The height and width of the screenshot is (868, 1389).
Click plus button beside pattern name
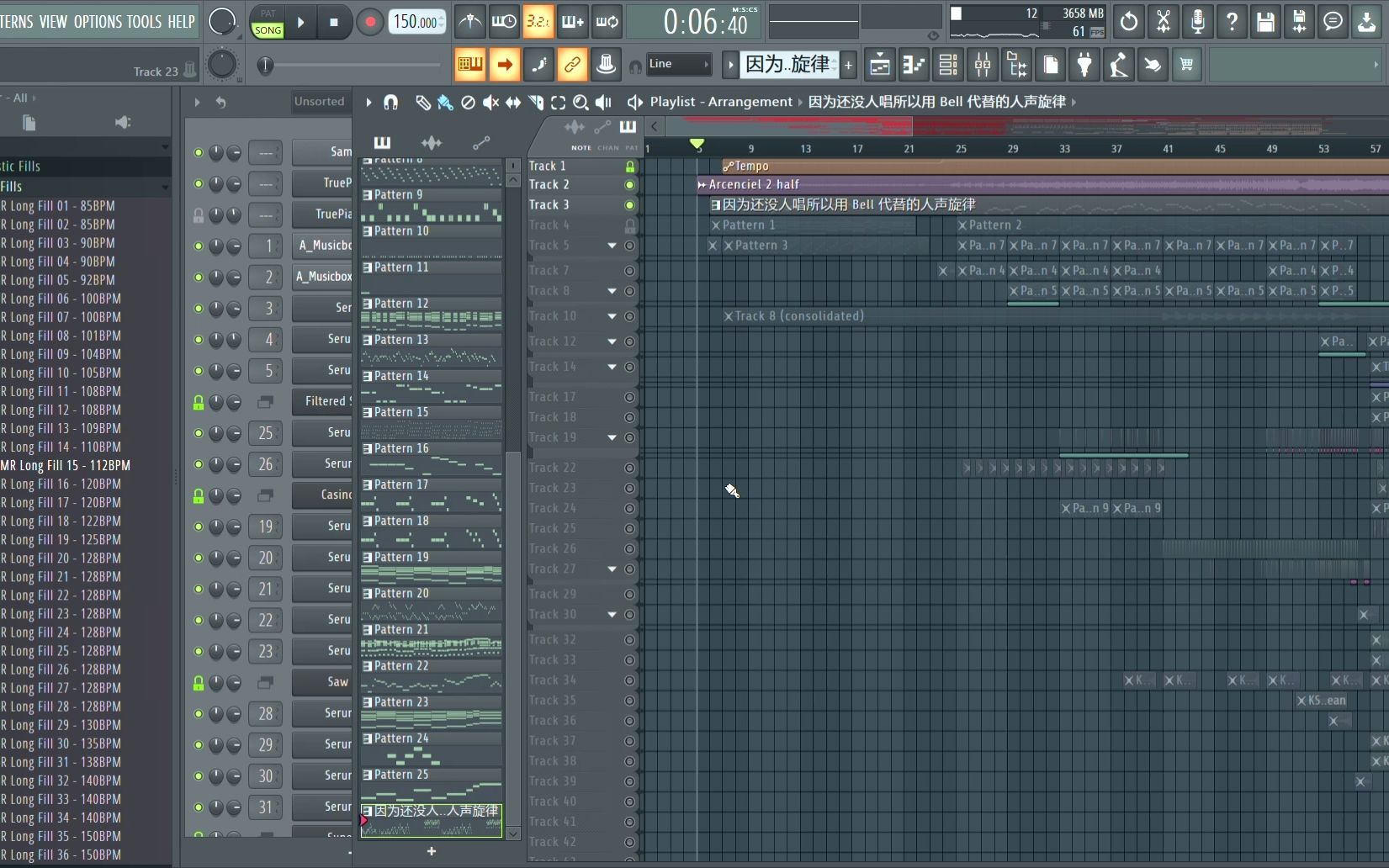click(x=849, y=65)
